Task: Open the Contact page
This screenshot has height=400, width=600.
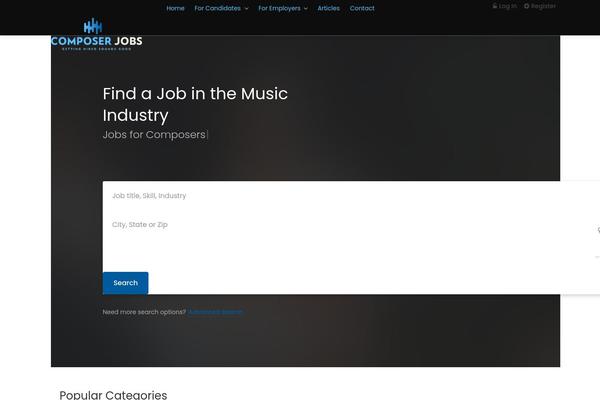Action: coord(362,8)
